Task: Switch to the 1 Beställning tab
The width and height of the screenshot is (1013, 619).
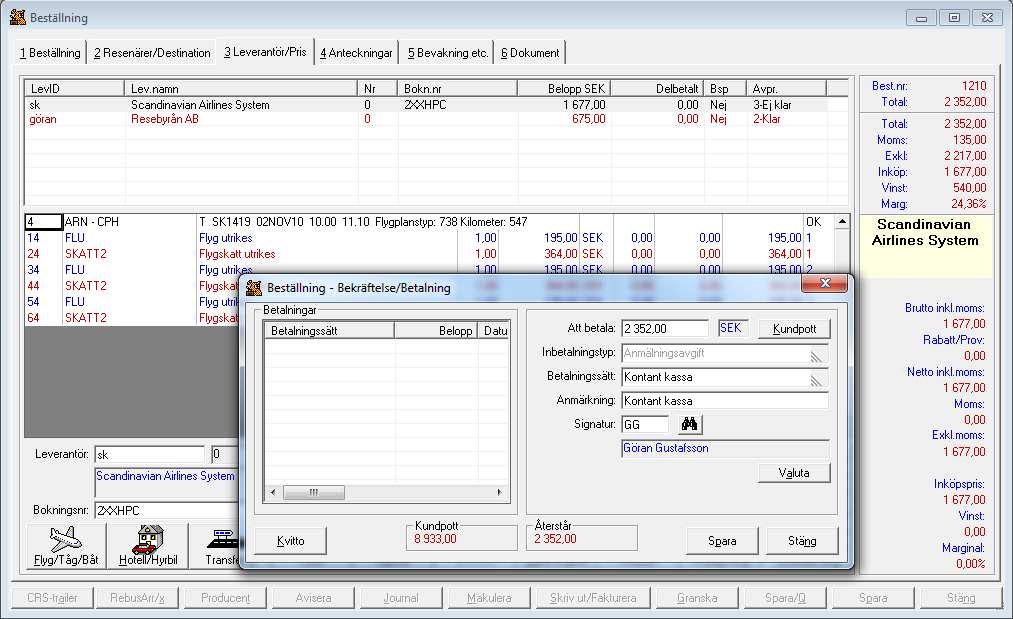Action: pos(50,53)
